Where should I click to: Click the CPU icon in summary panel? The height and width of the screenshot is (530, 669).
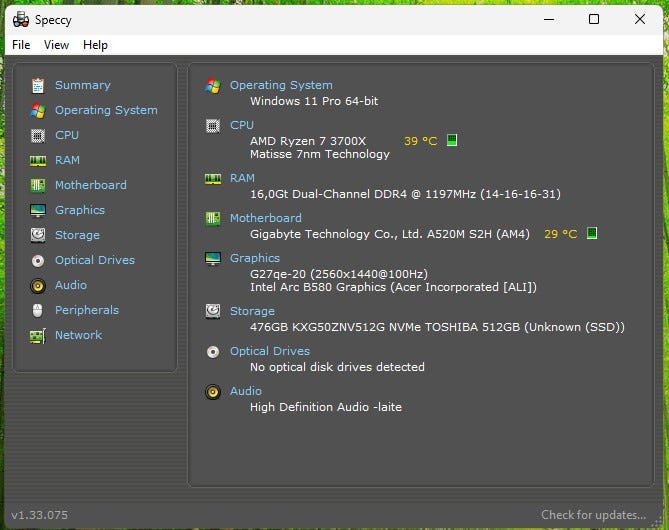coord(213,126)
